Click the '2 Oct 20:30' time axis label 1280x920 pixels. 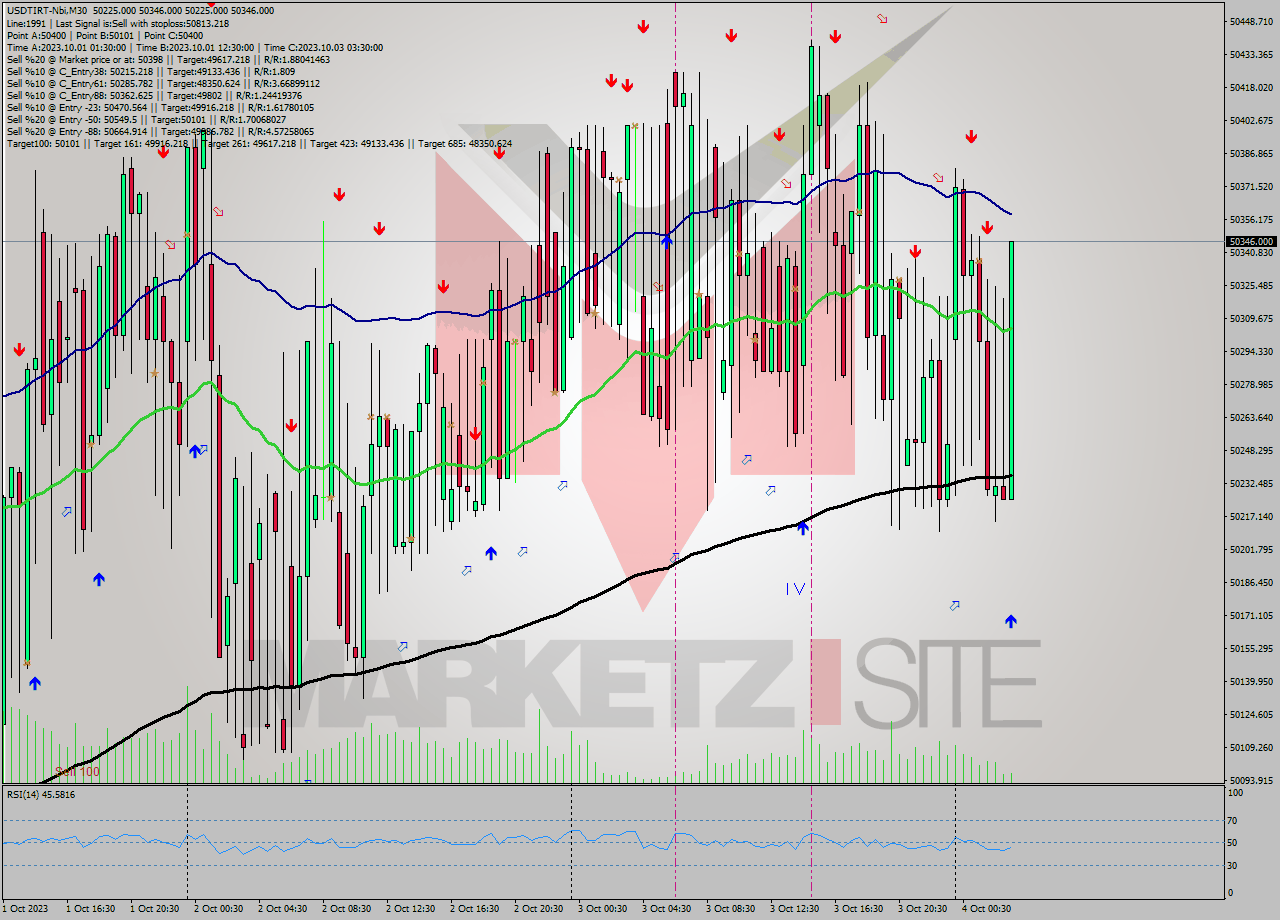click(x=538, y=909)
